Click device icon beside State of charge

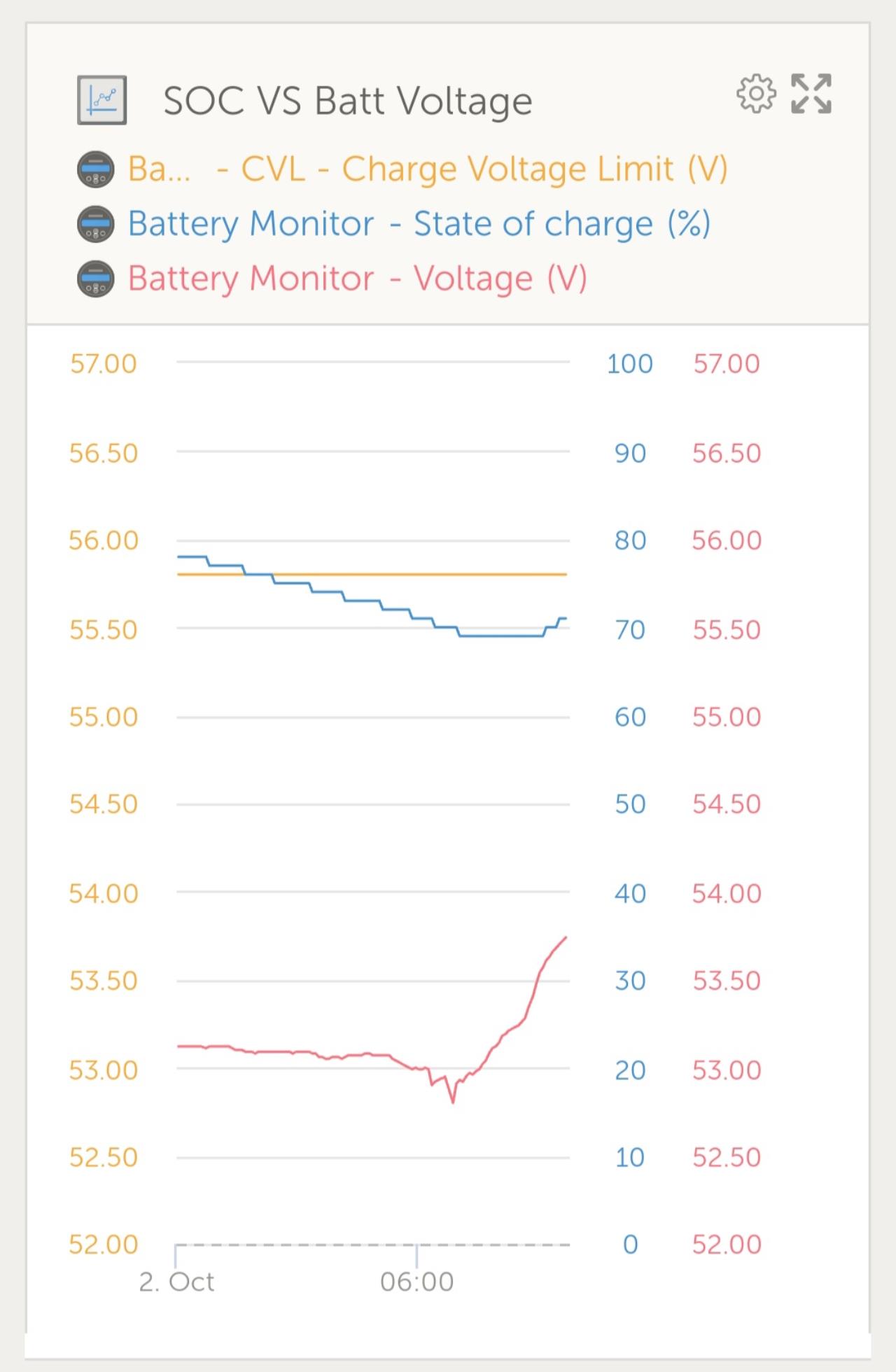(95, 224)
